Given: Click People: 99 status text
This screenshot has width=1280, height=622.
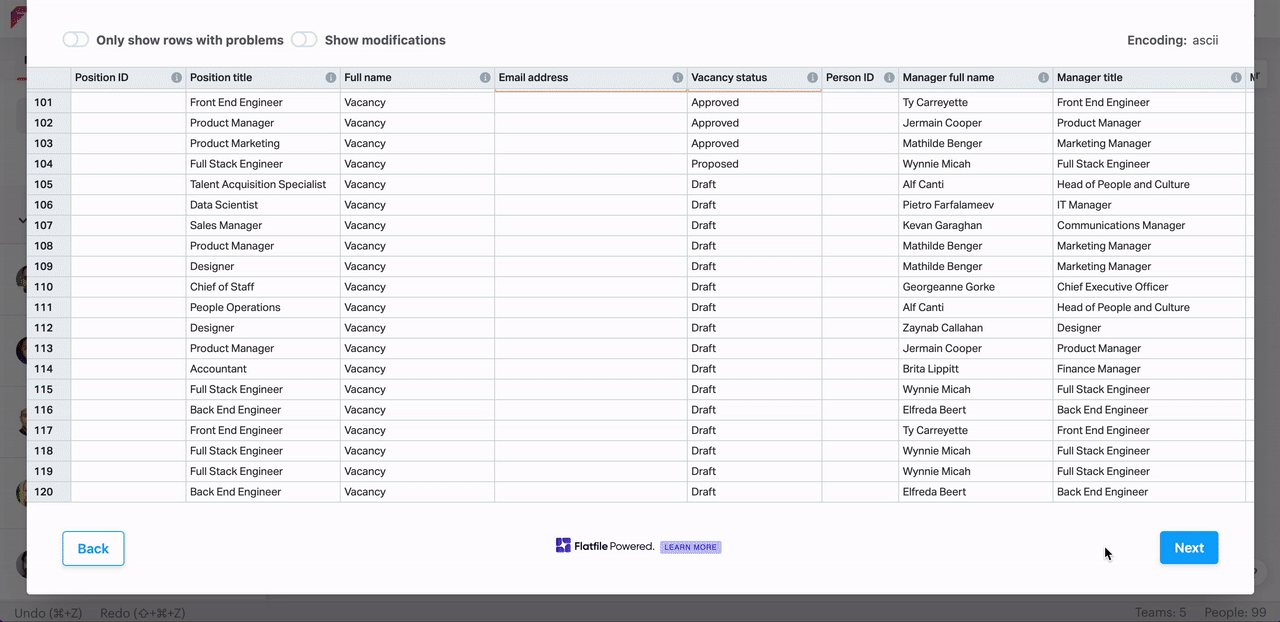Looking at the screenshot, I should coord(1235,613).
